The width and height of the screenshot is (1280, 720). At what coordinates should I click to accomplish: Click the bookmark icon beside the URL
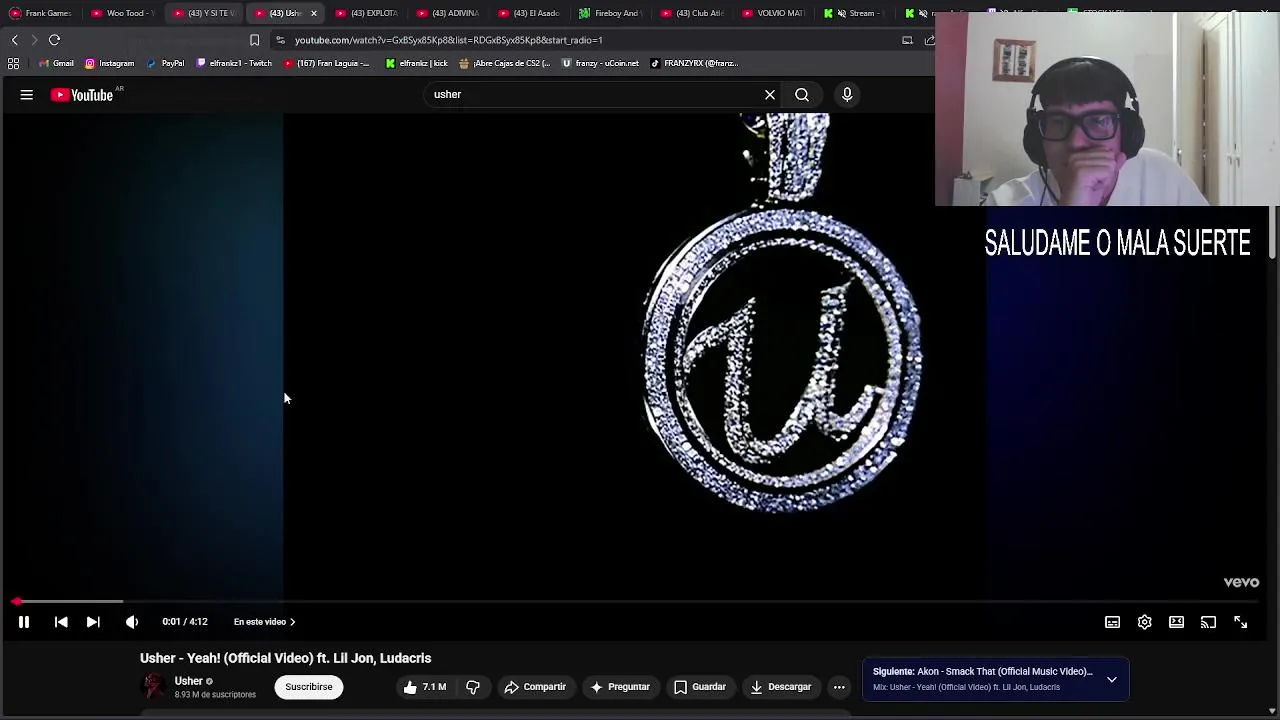[254, 40]
